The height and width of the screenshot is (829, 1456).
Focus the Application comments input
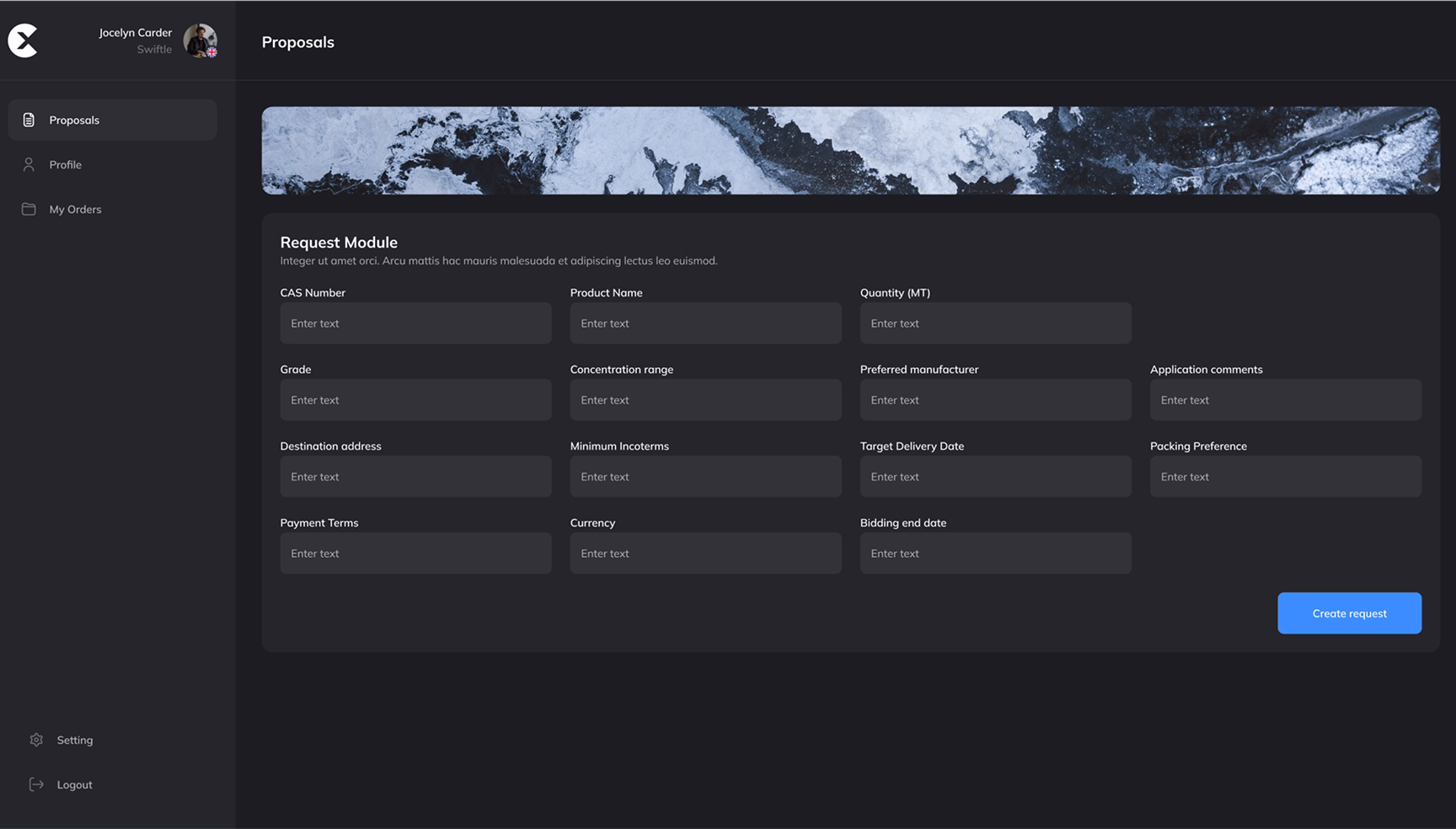(1285, 400)
